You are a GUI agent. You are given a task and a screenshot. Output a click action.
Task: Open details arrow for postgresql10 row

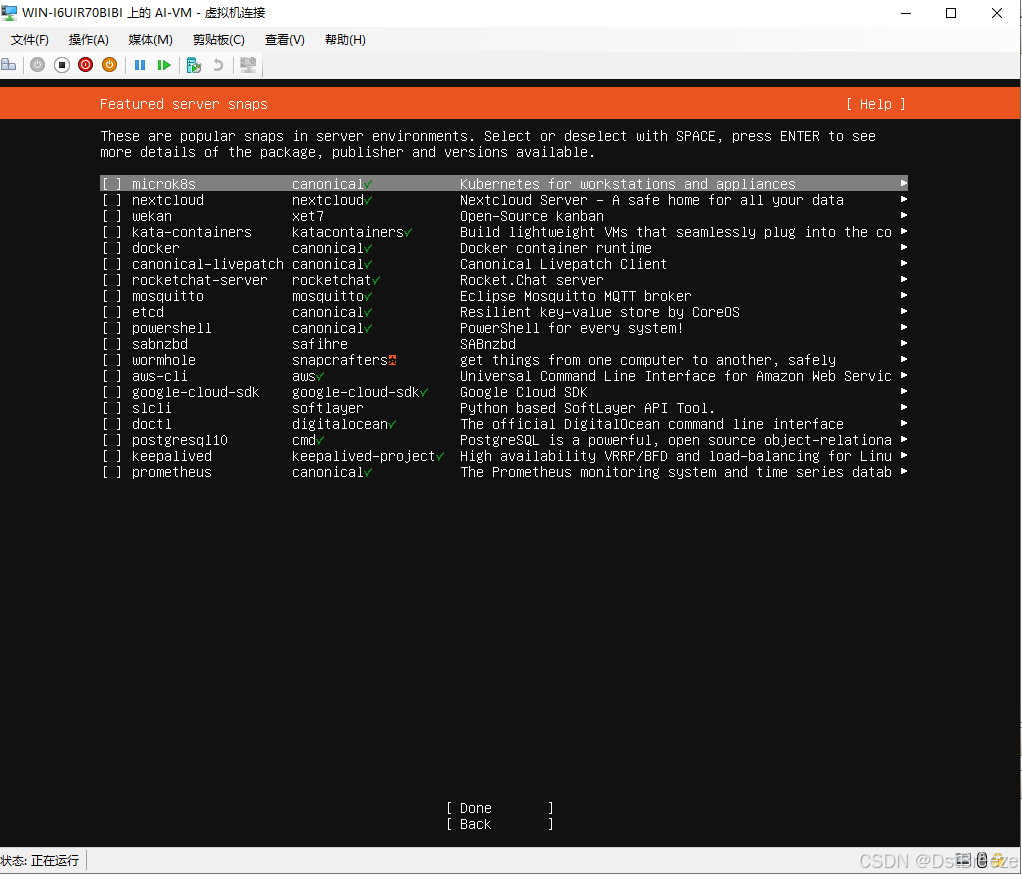point(903,439)
